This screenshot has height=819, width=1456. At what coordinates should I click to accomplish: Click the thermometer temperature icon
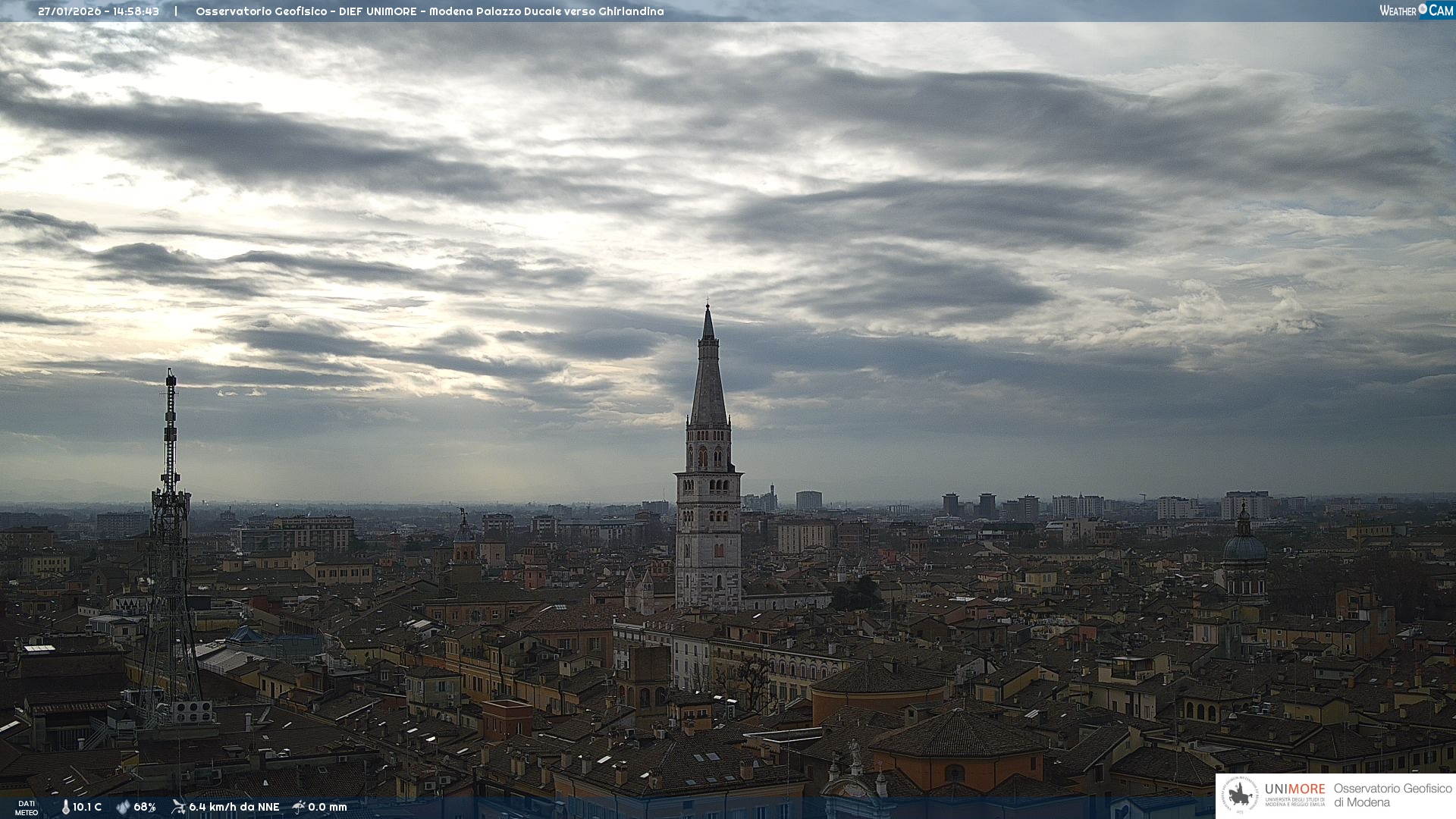tap(66, 807)
